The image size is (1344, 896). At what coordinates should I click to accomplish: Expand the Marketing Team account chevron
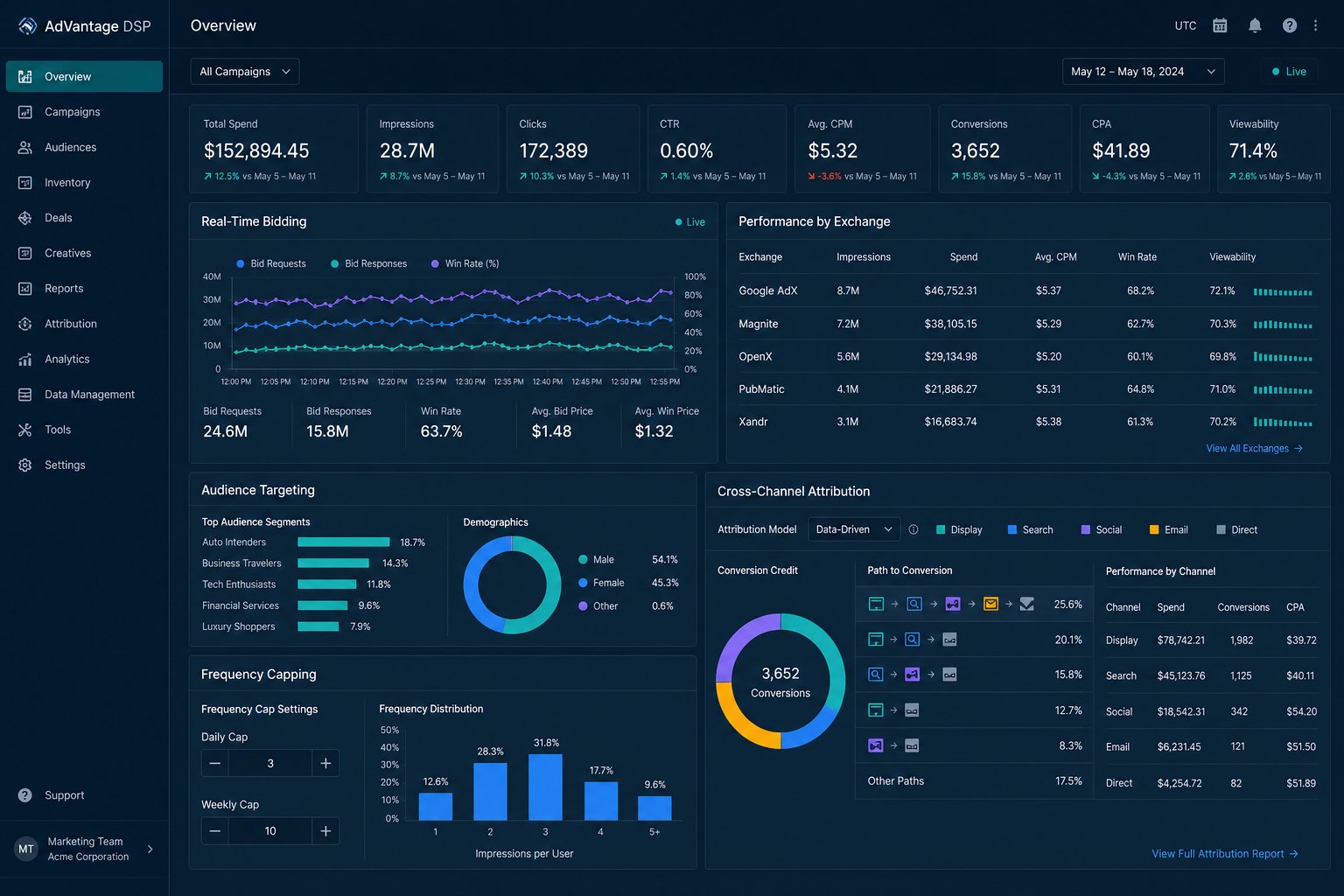click(150, 849)
